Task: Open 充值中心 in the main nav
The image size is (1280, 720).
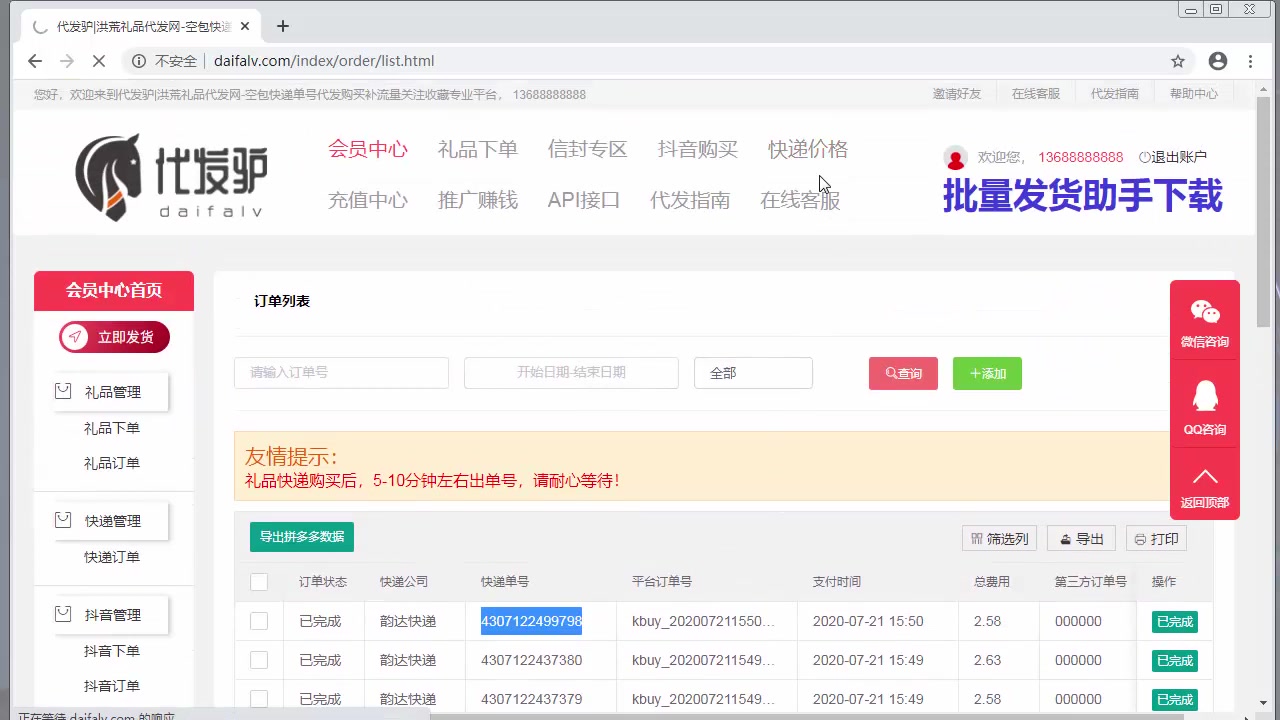Action: point(368,200)
